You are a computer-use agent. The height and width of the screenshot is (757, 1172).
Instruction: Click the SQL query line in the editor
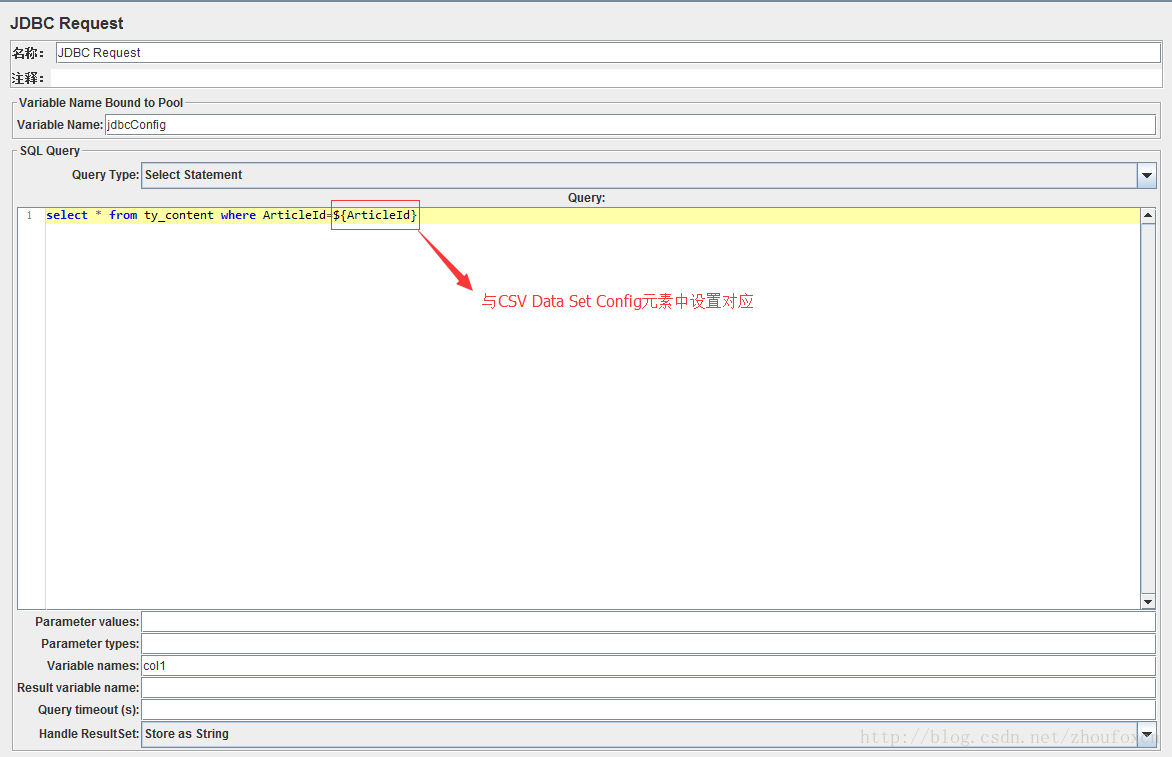pyautogui.click(x=592, y=215)
